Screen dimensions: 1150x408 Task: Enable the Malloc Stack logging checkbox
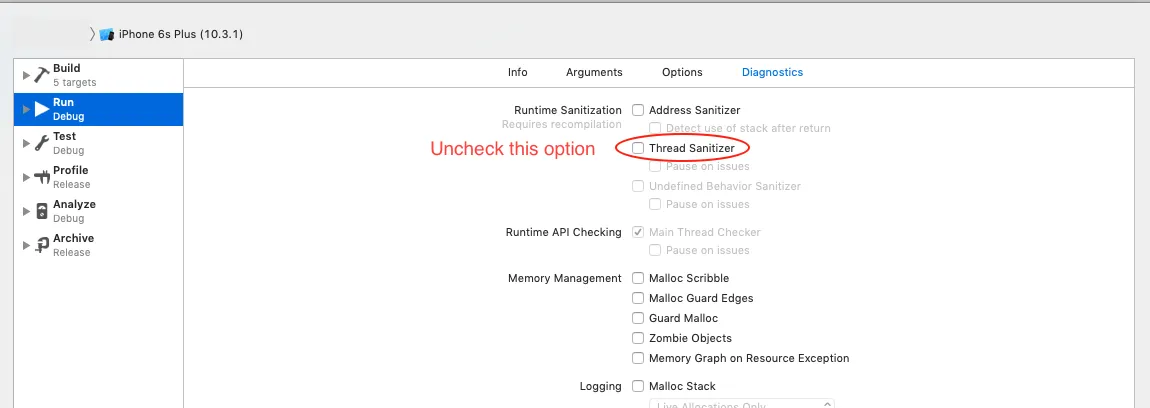[x=638, y=386]
